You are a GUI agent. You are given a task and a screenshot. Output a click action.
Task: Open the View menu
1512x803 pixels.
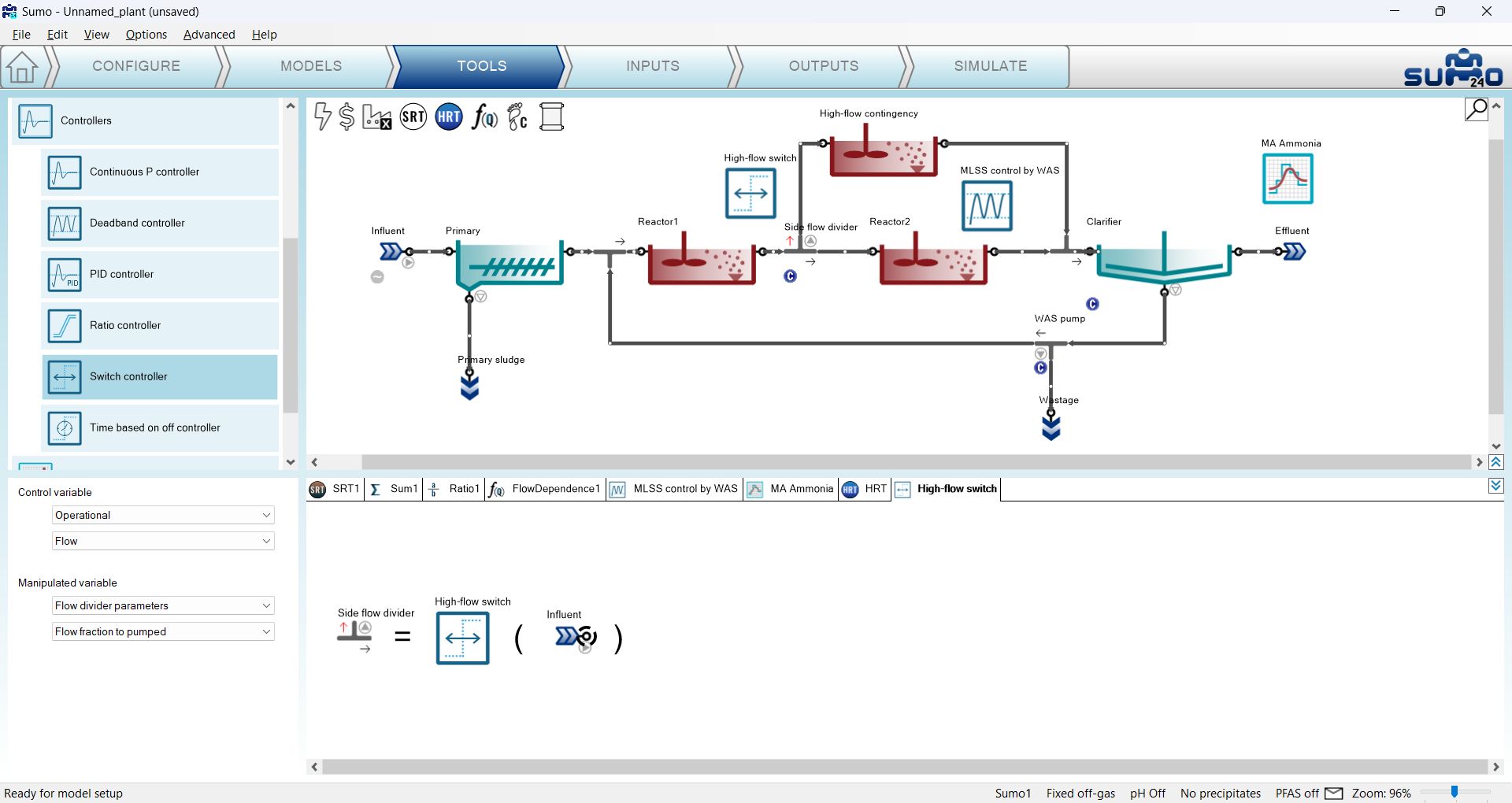(x=97, y=35)
